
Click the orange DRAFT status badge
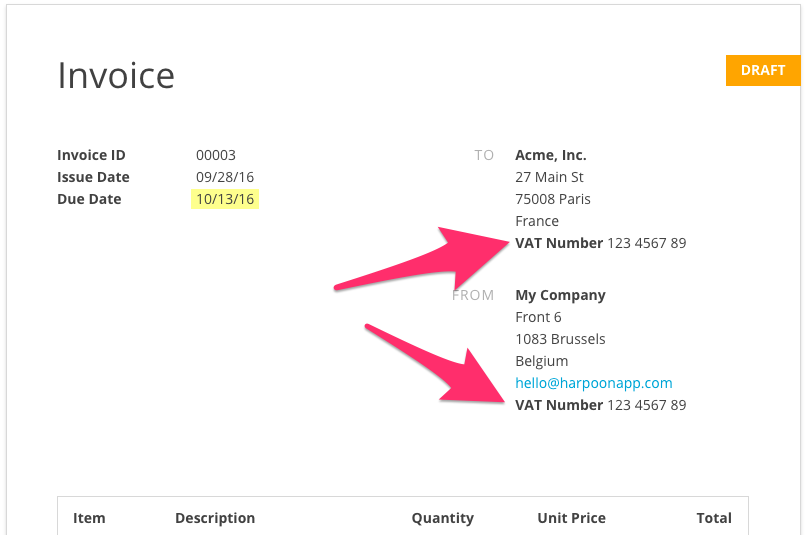tap(763, 70)
